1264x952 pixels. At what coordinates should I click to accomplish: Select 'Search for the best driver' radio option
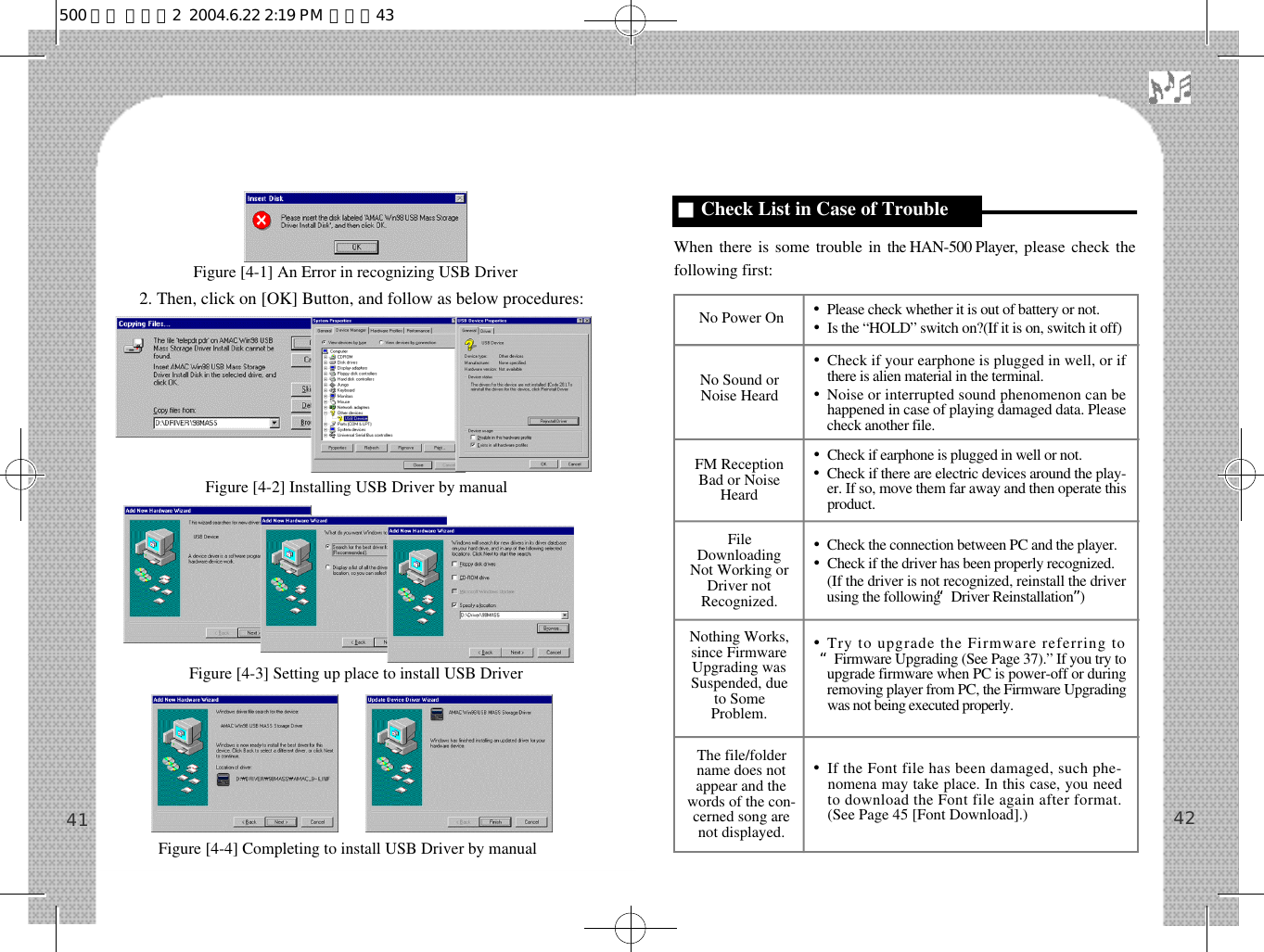(x=327, y=547)
